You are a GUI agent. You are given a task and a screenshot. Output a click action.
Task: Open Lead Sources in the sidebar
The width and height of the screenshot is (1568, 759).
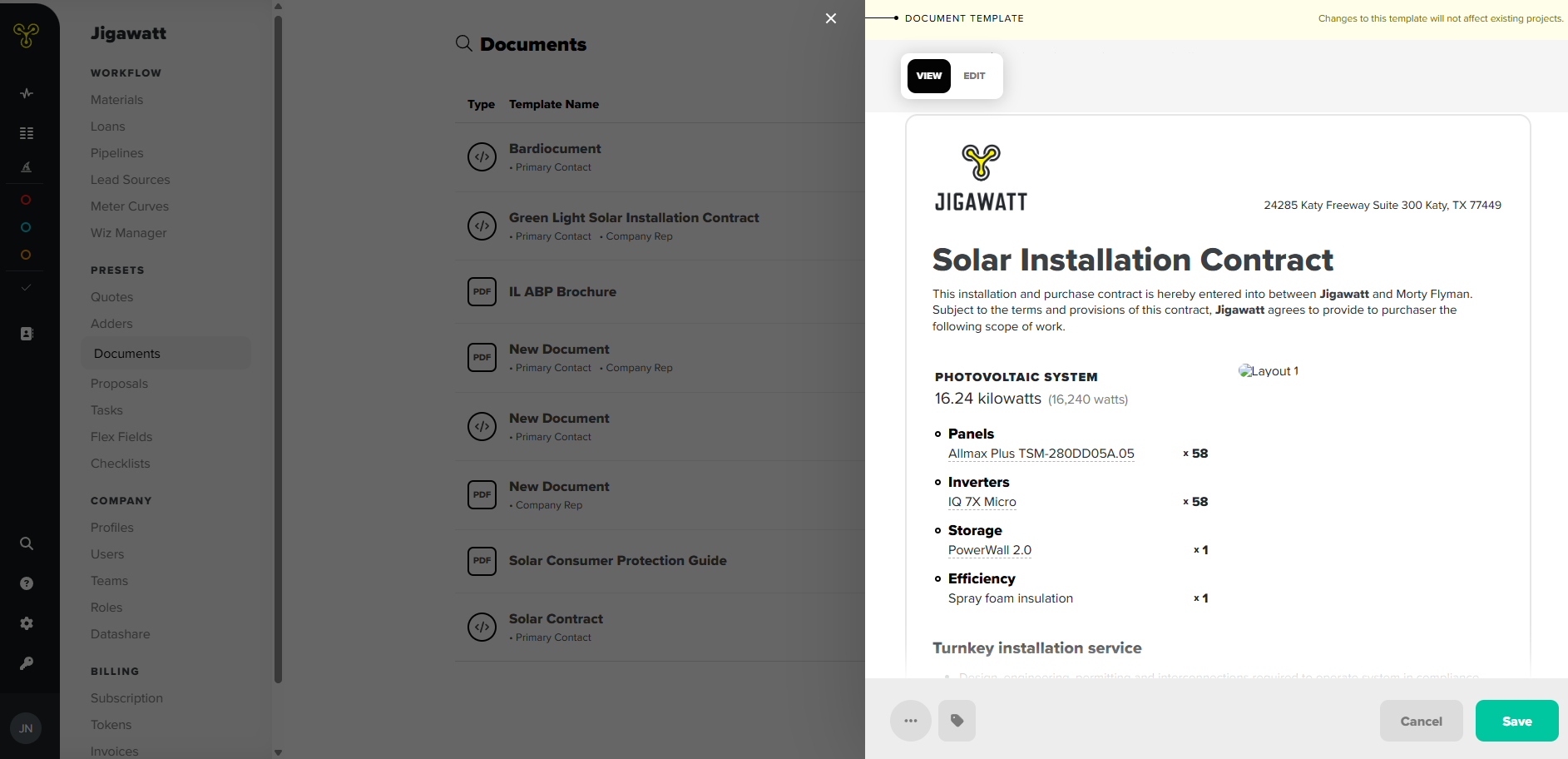[x=131, y=180]
